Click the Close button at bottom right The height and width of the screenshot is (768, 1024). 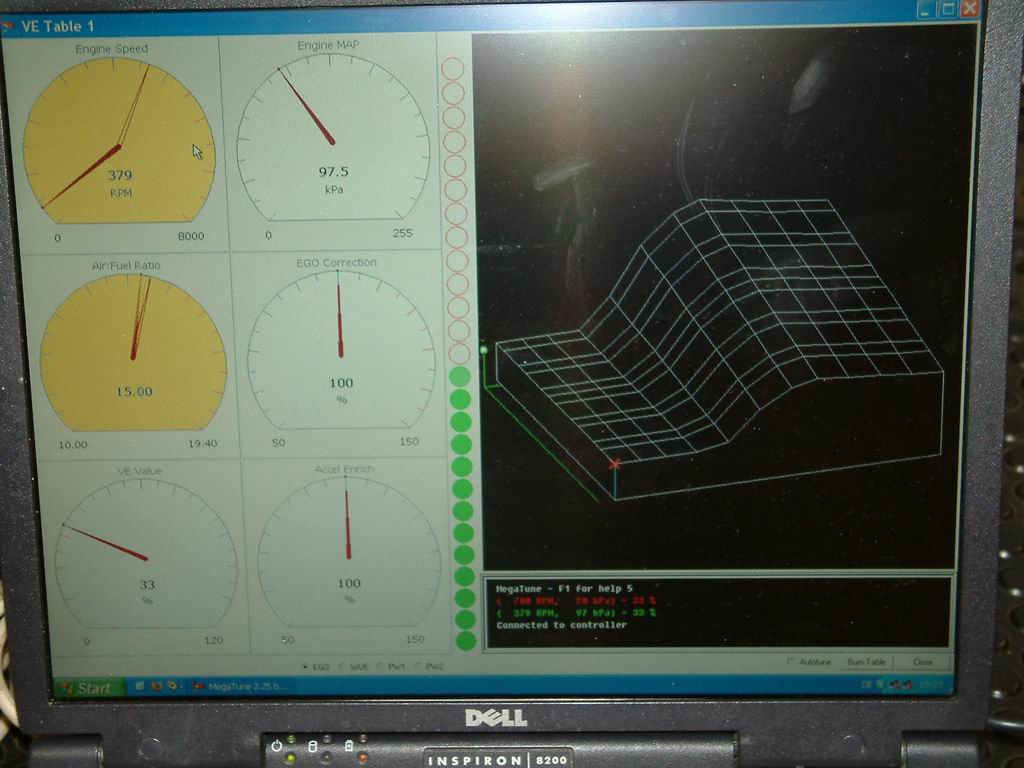[x=922, y=662]
